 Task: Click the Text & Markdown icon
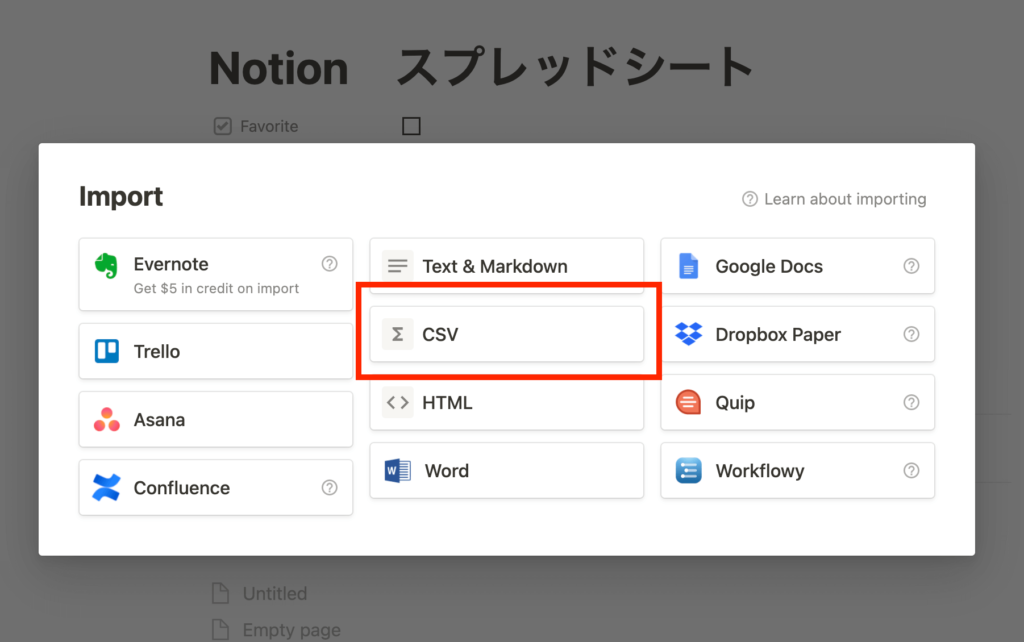(397, 266)
